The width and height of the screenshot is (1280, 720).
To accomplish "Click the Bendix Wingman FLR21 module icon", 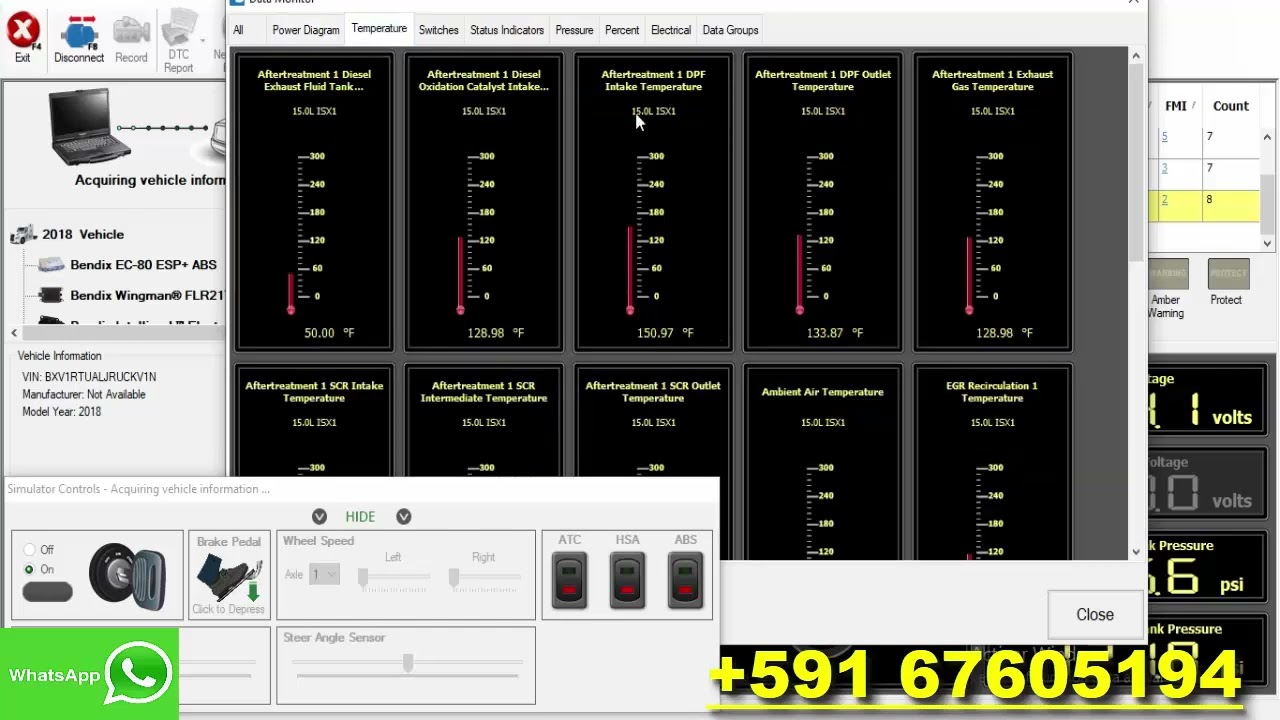I will [x=50, y=295].
